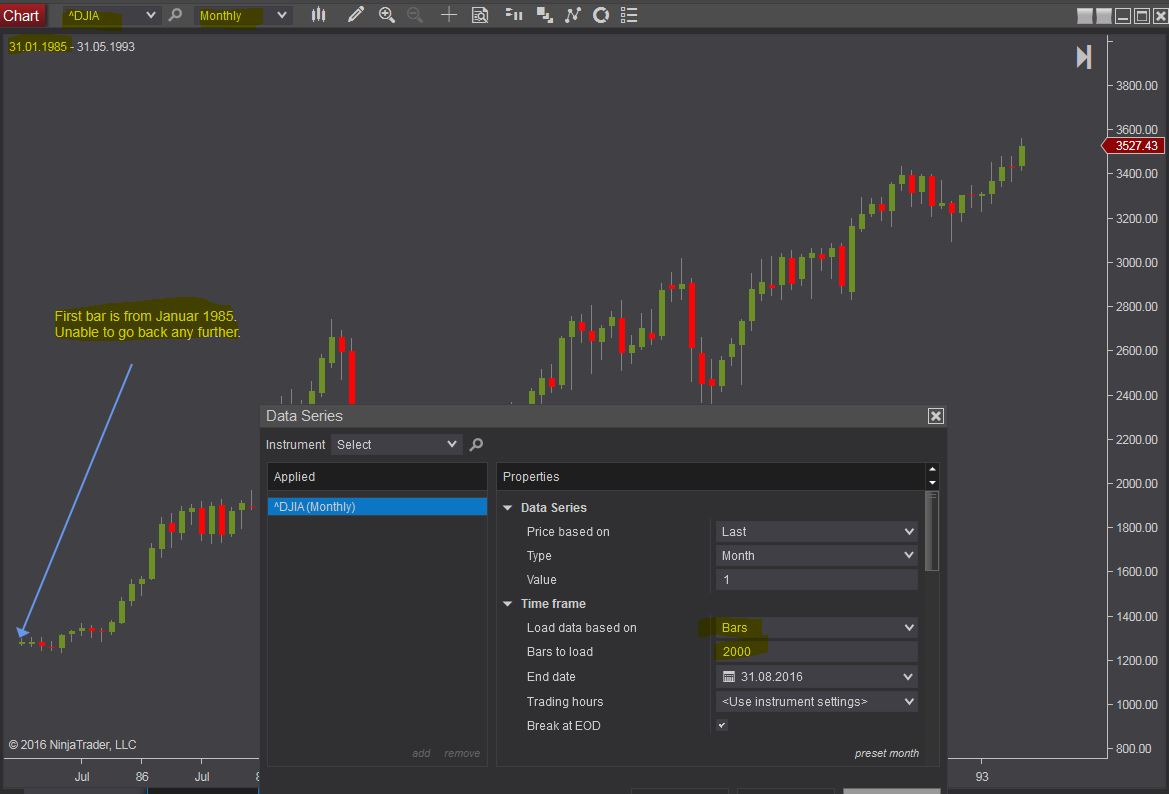Open the chart style candlestick icon

tap(318, 15)
